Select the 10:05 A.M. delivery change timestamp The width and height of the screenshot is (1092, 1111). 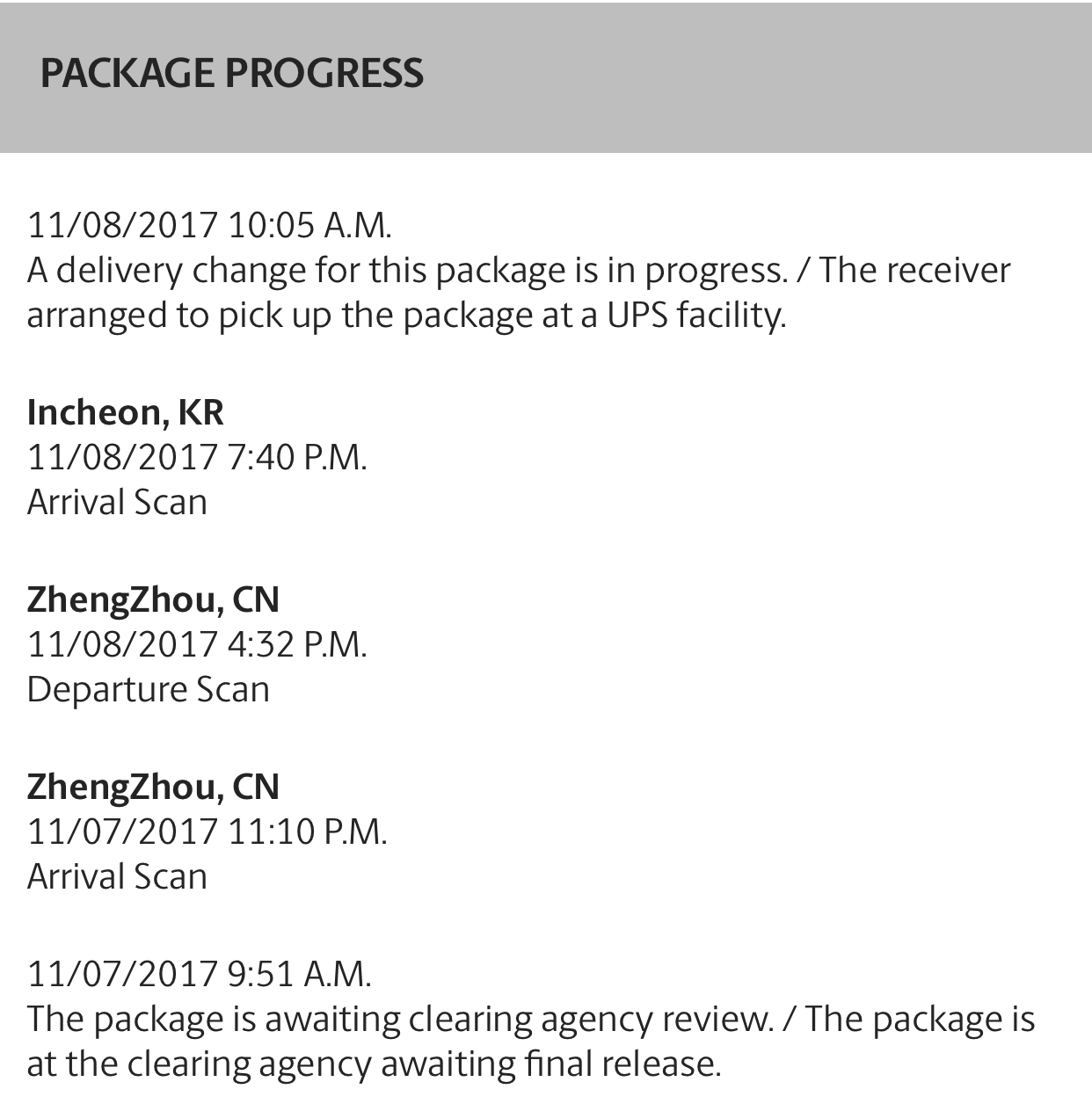click(x=209, y=225)
